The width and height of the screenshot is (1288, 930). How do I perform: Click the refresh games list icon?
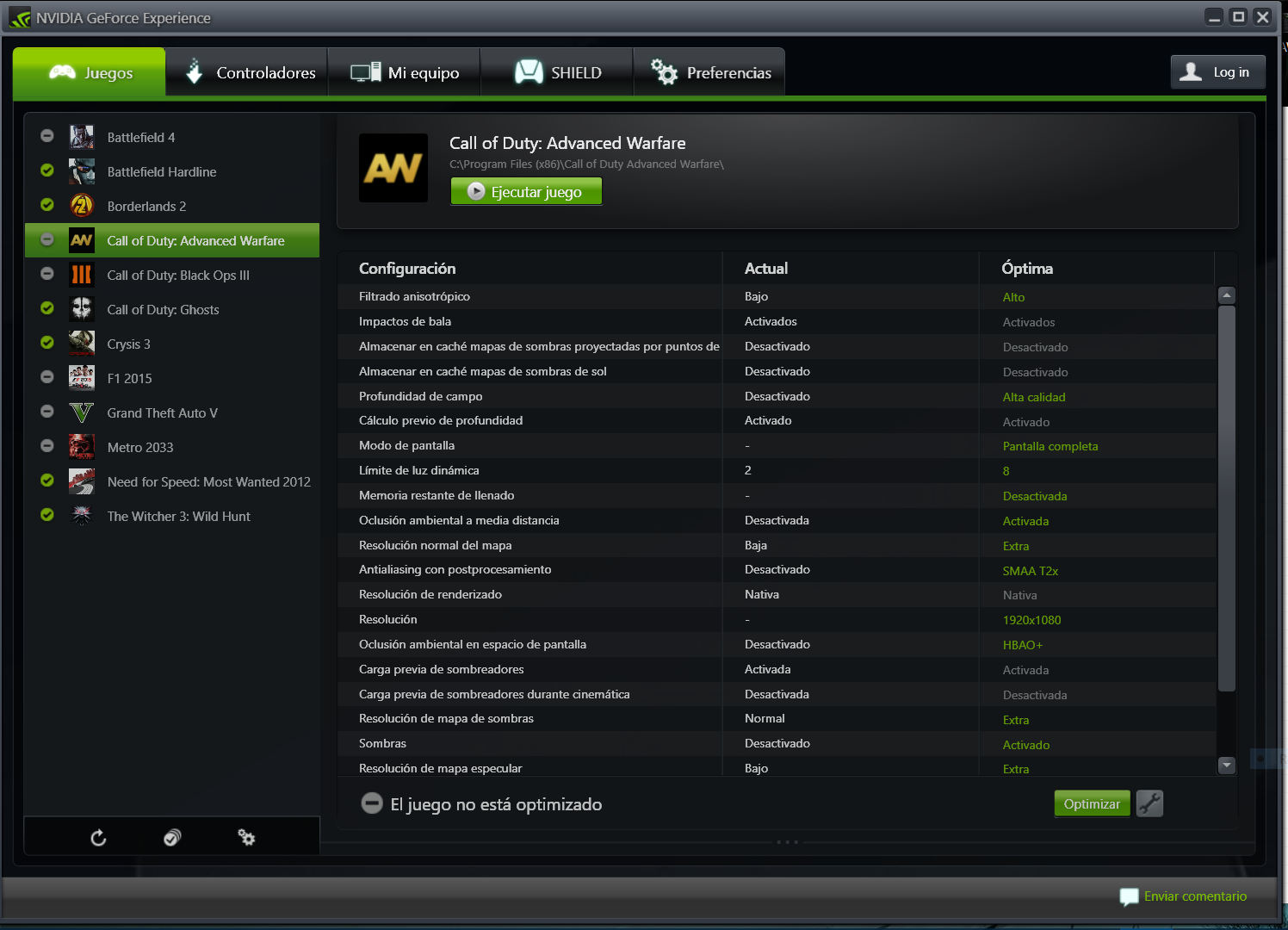(x=98, y=838)
